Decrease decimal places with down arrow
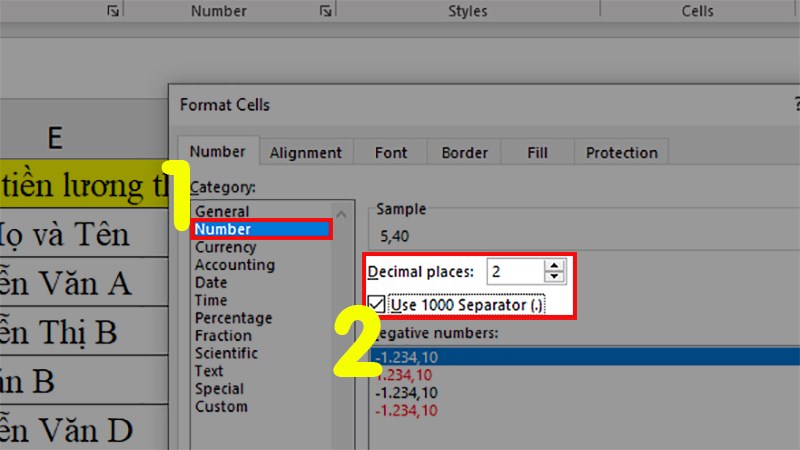 click(x=554, y=277)
